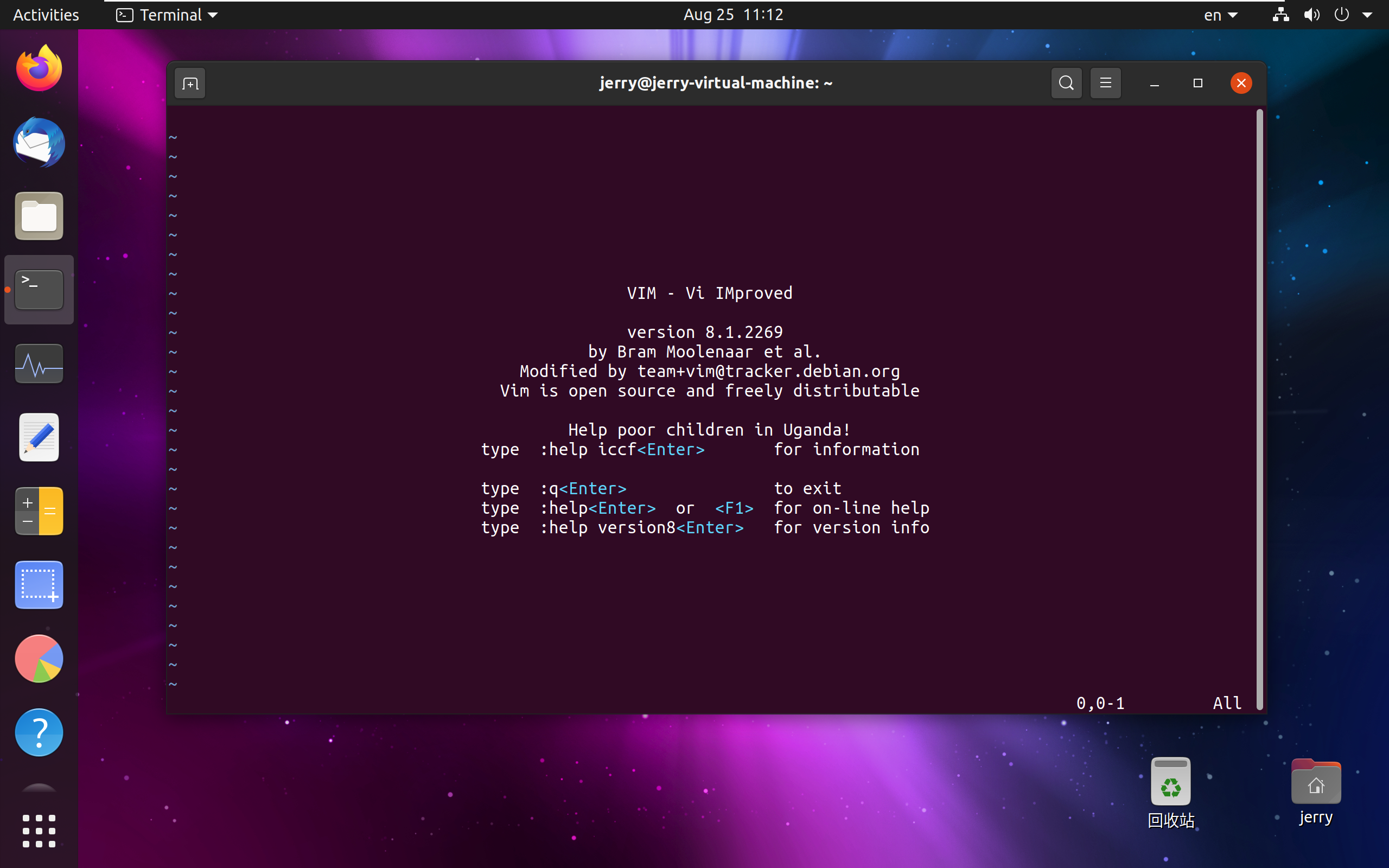Expand the Terminal app menu
Viewport: 1389px width, 868px height.
click(x=167, y=15)
